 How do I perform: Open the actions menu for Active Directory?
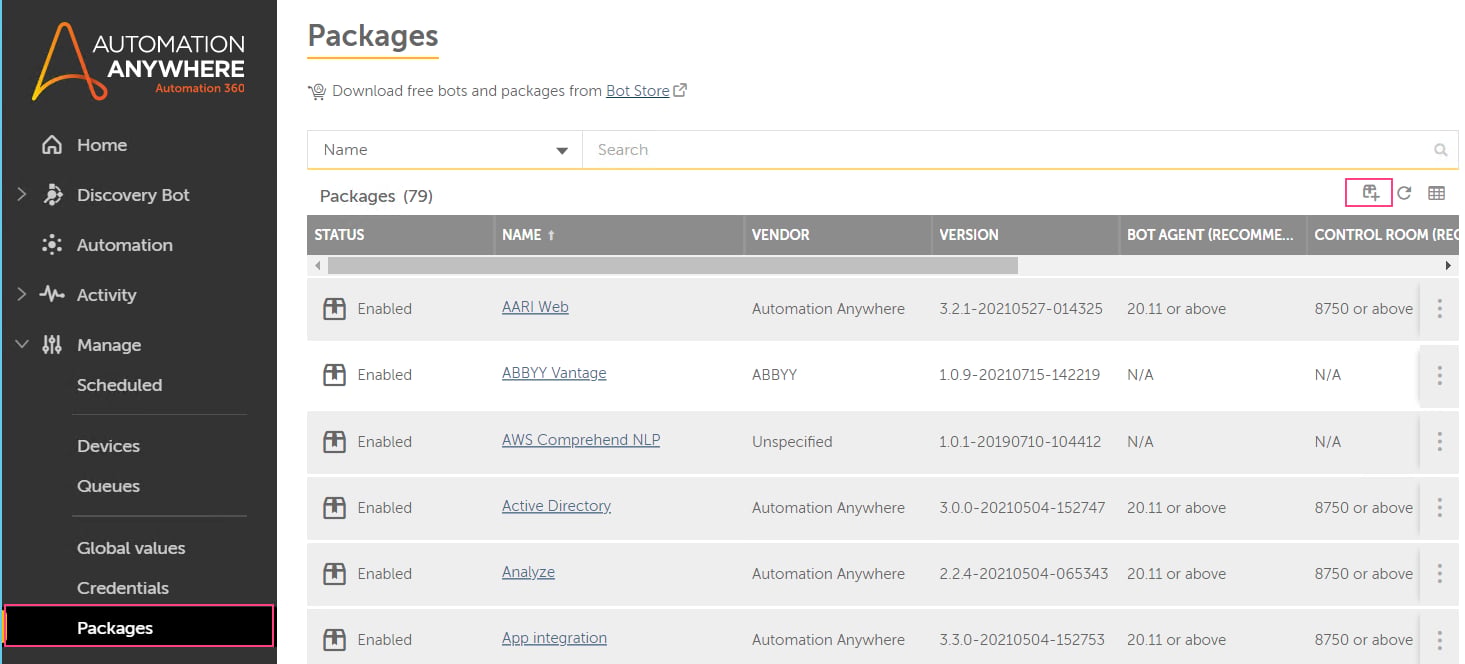point(1440,507)
